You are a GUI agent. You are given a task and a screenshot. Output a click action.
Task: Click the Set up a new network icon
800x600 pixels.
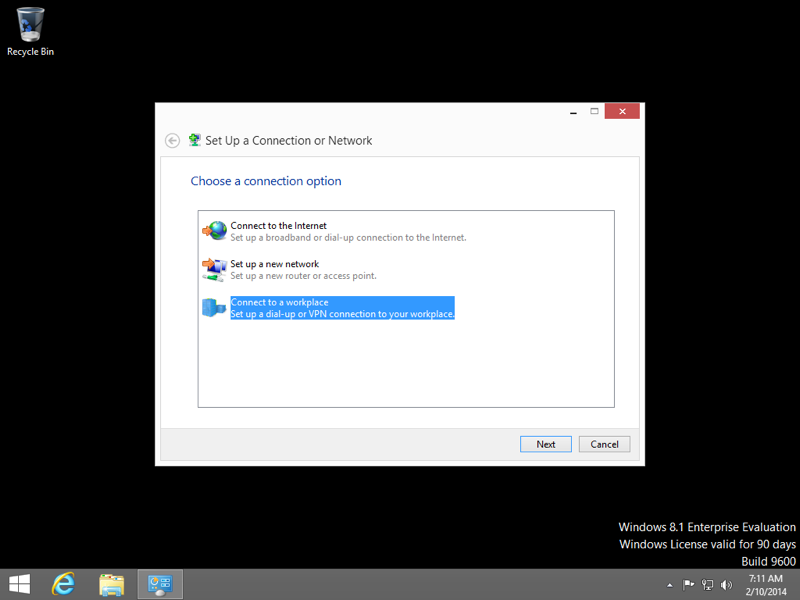[214, 269]
